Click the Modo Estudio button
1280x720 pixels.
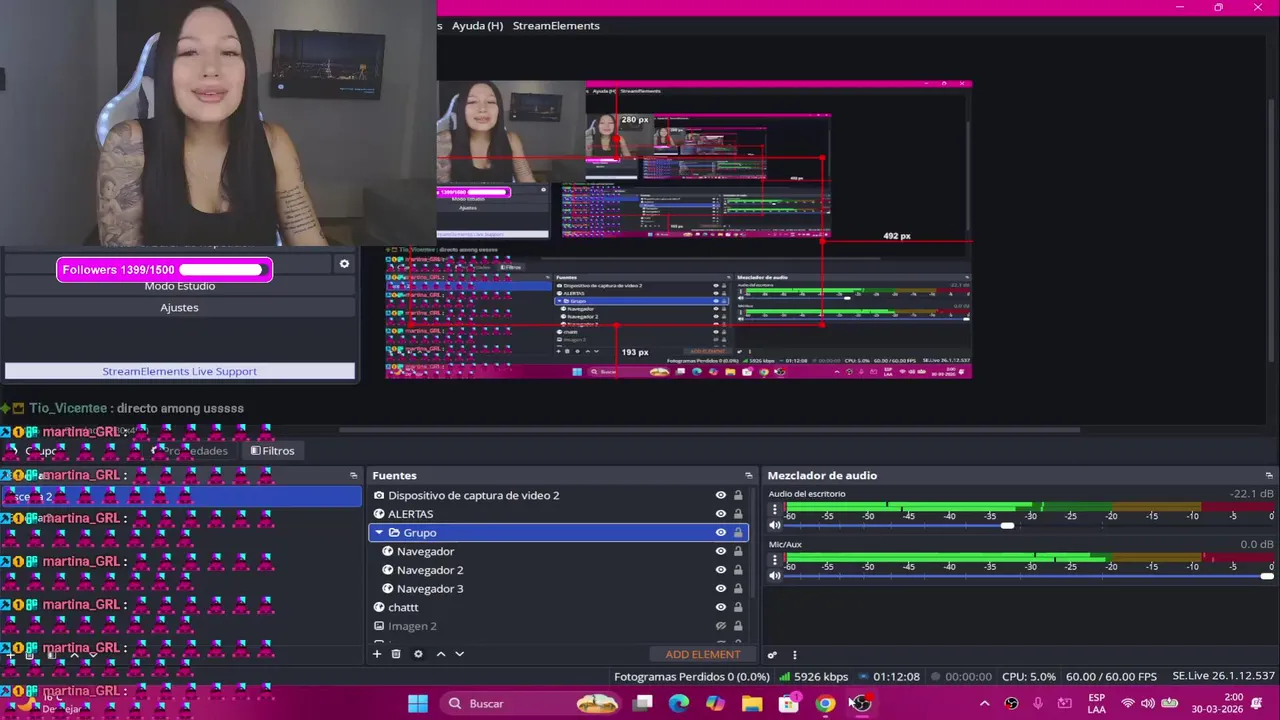click(x=180, y=286)
